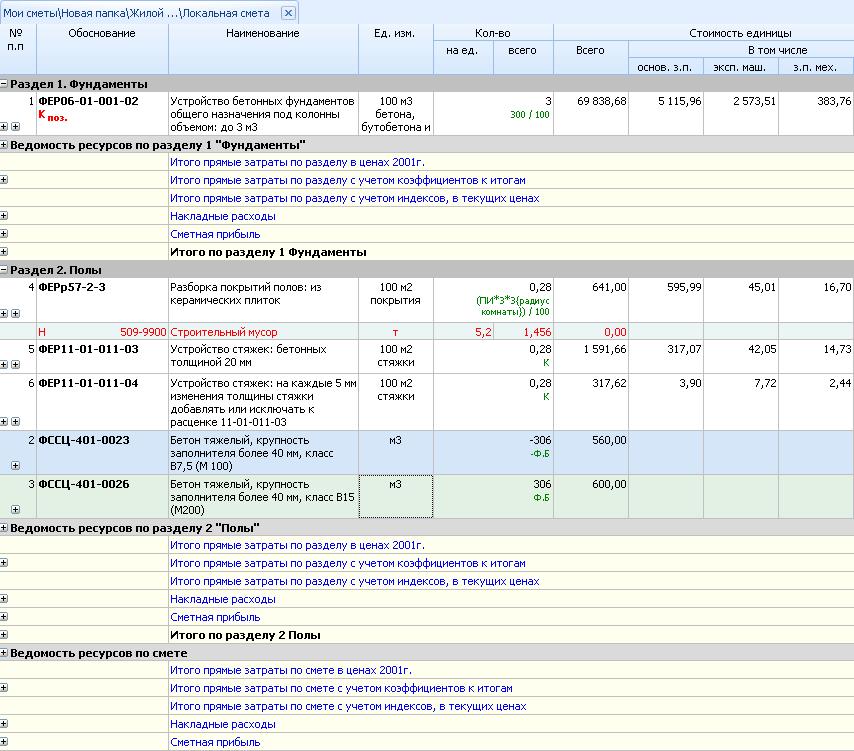The height and width of the screenshot is (751, 854).
Task: Collapse Раздел 2. Полы section
Action: 4,271
